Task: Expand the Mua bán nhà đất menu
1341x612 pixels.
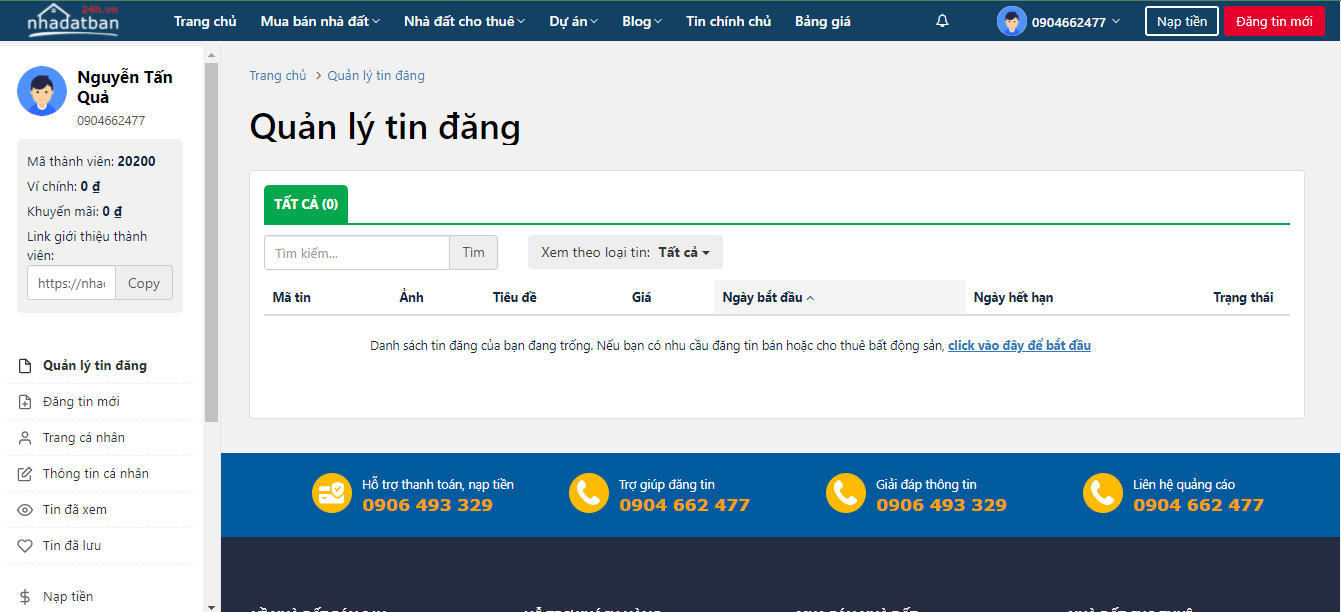Action: [319, 21]
